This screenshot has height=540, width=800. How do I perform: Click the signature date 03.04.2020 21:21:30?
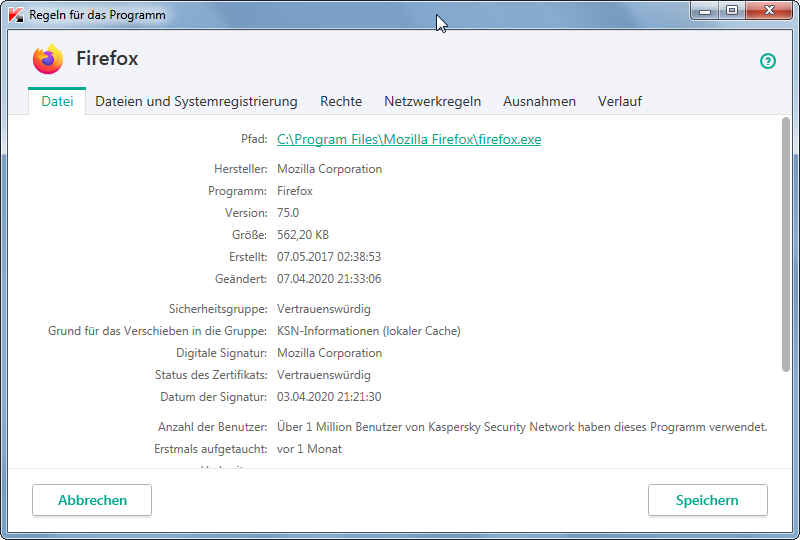click(329, 397)
